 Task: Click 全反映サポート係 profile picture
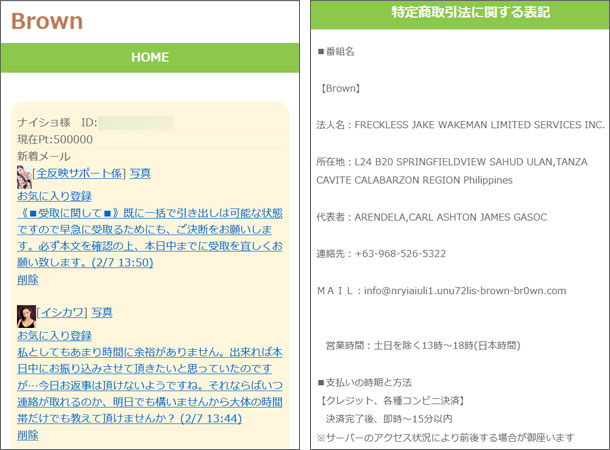[x=25, y=177]
